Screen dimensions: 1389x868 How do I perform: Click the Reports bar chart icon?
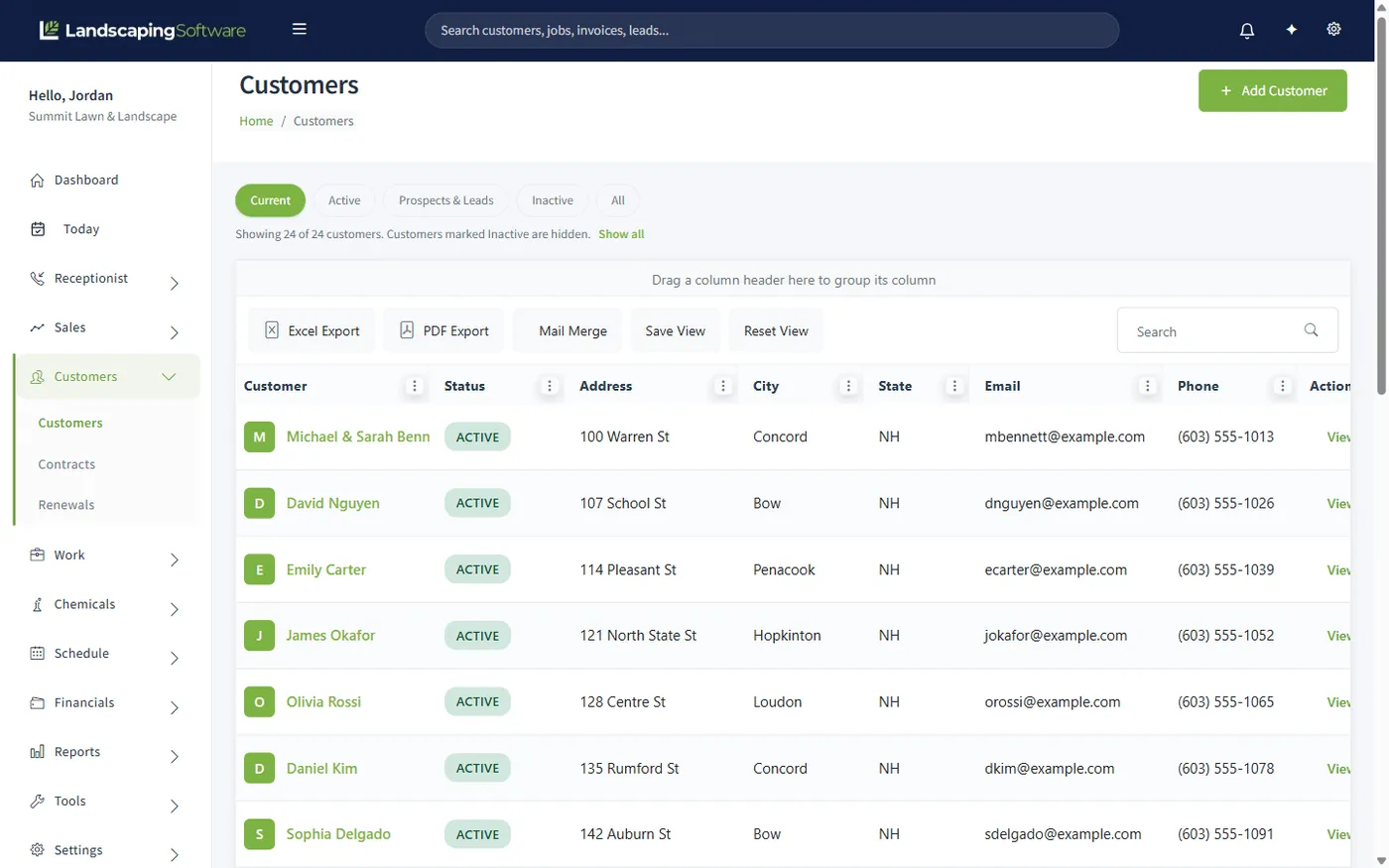coord(38,752)
